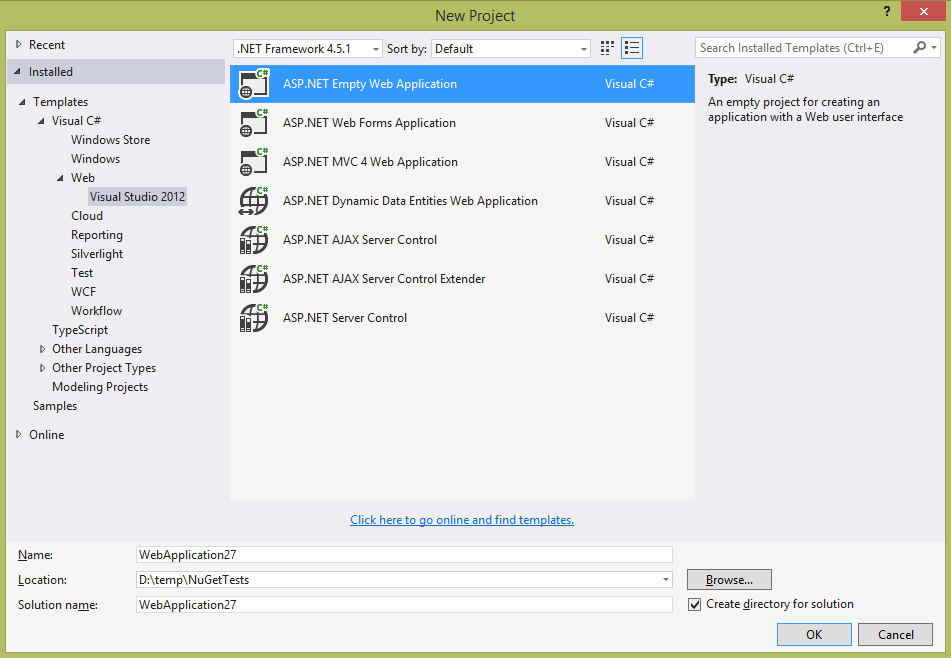Viewport: 951px width, 658px height.
Task: Select the WCF template category
Action: tap(83, 292)
